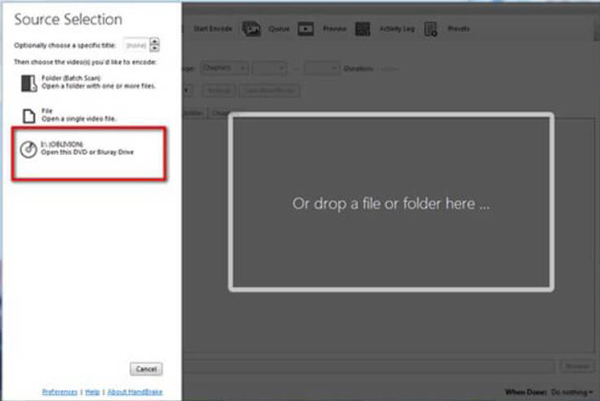Image resolution: width=600 pixels, height=401 pixels.
Task: Open the Preferences link
Action: coord(60,392)
